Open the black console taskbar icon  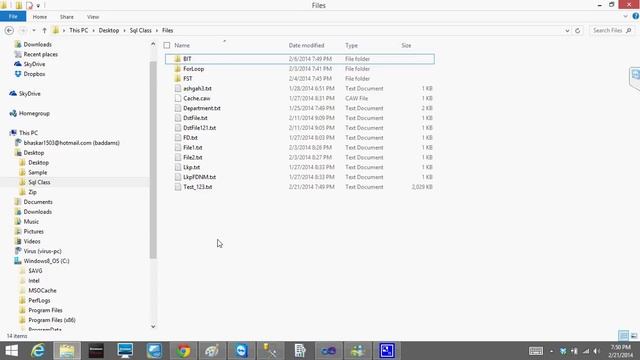[x=96, y=351]
